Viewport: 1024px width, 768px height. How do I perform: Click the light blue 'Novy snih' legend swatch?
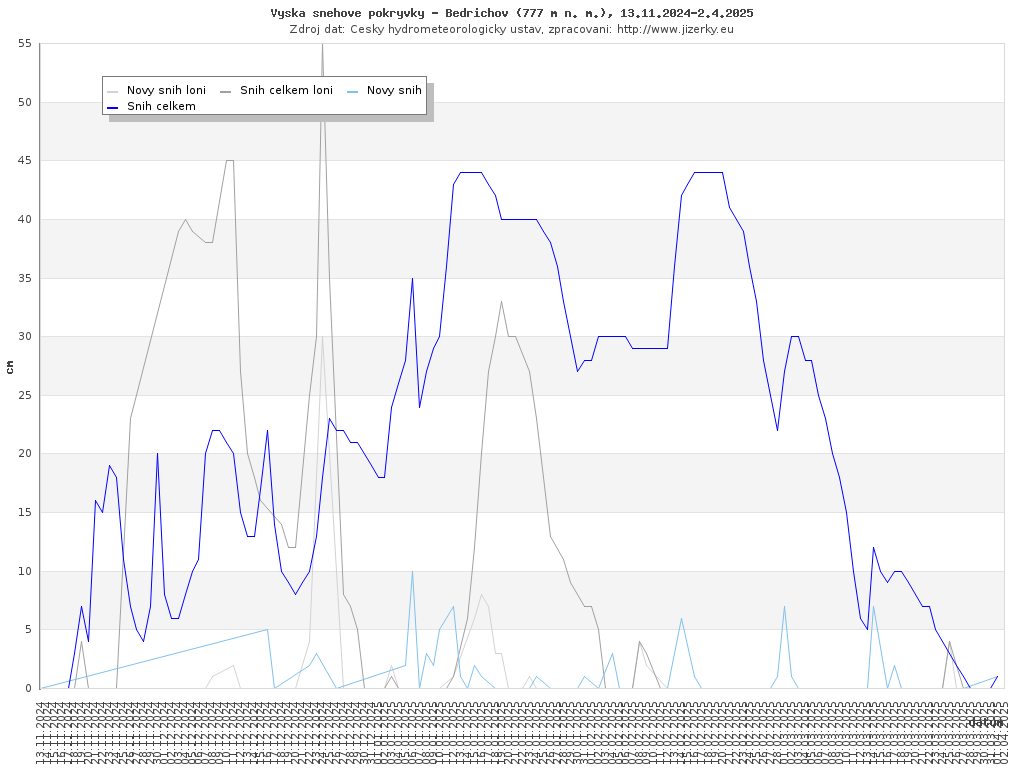click(353, 91)
